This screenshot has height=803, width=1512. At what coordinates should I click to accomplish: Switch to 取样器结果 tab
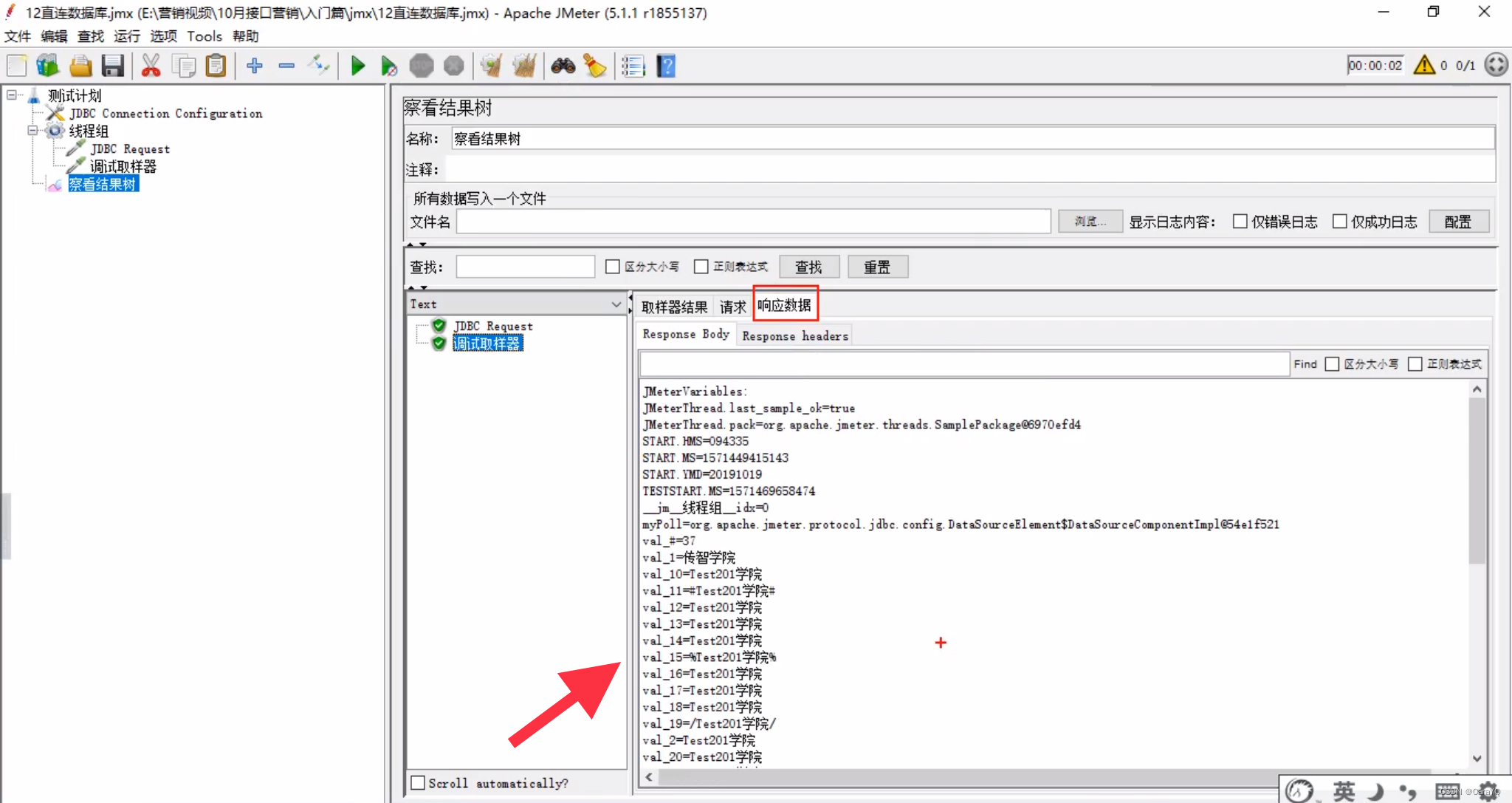point(674,307)
